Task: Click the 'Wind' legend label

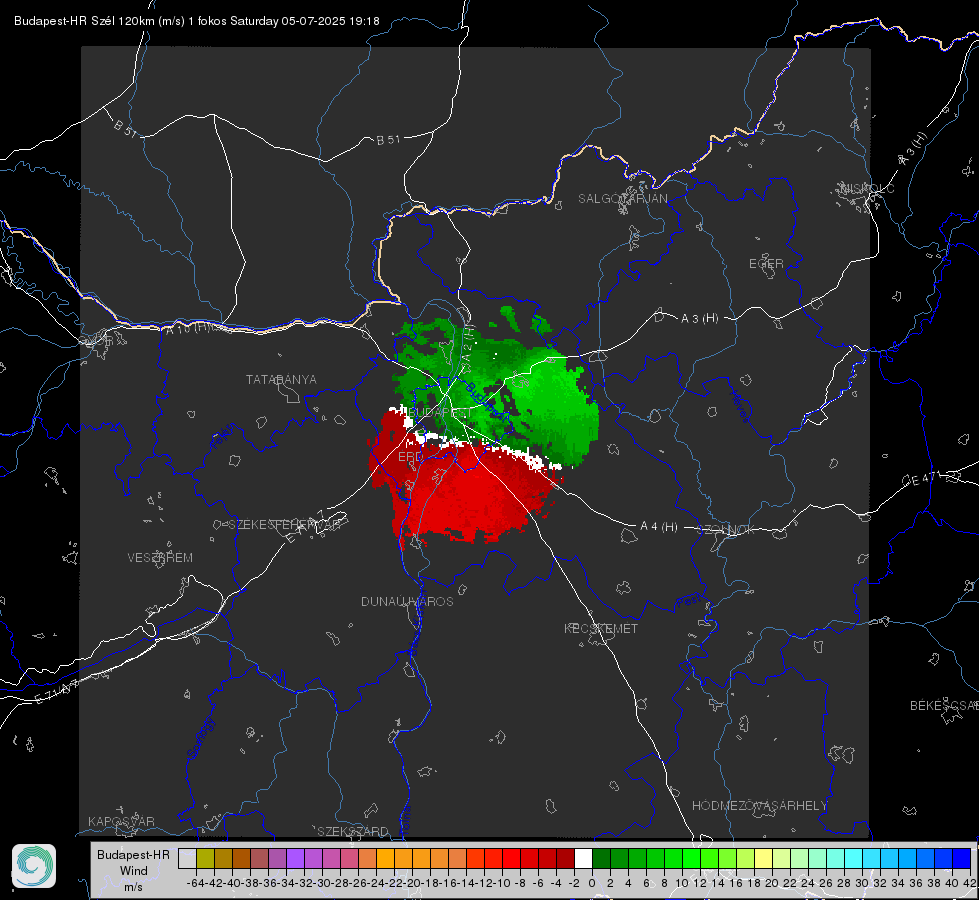Action: pos(134,871)
